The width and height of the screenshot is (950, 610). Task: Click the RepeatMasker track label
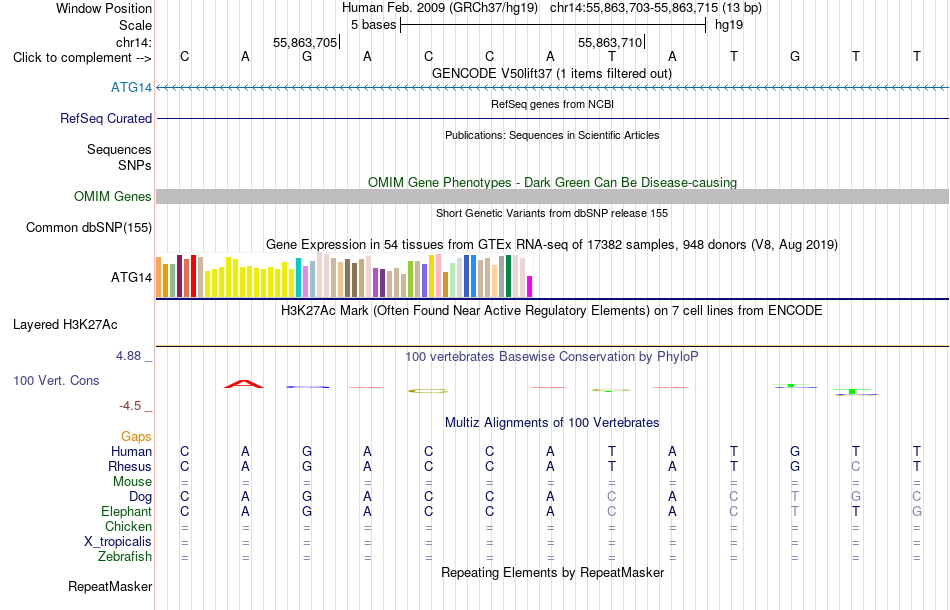tap(110, 586)
